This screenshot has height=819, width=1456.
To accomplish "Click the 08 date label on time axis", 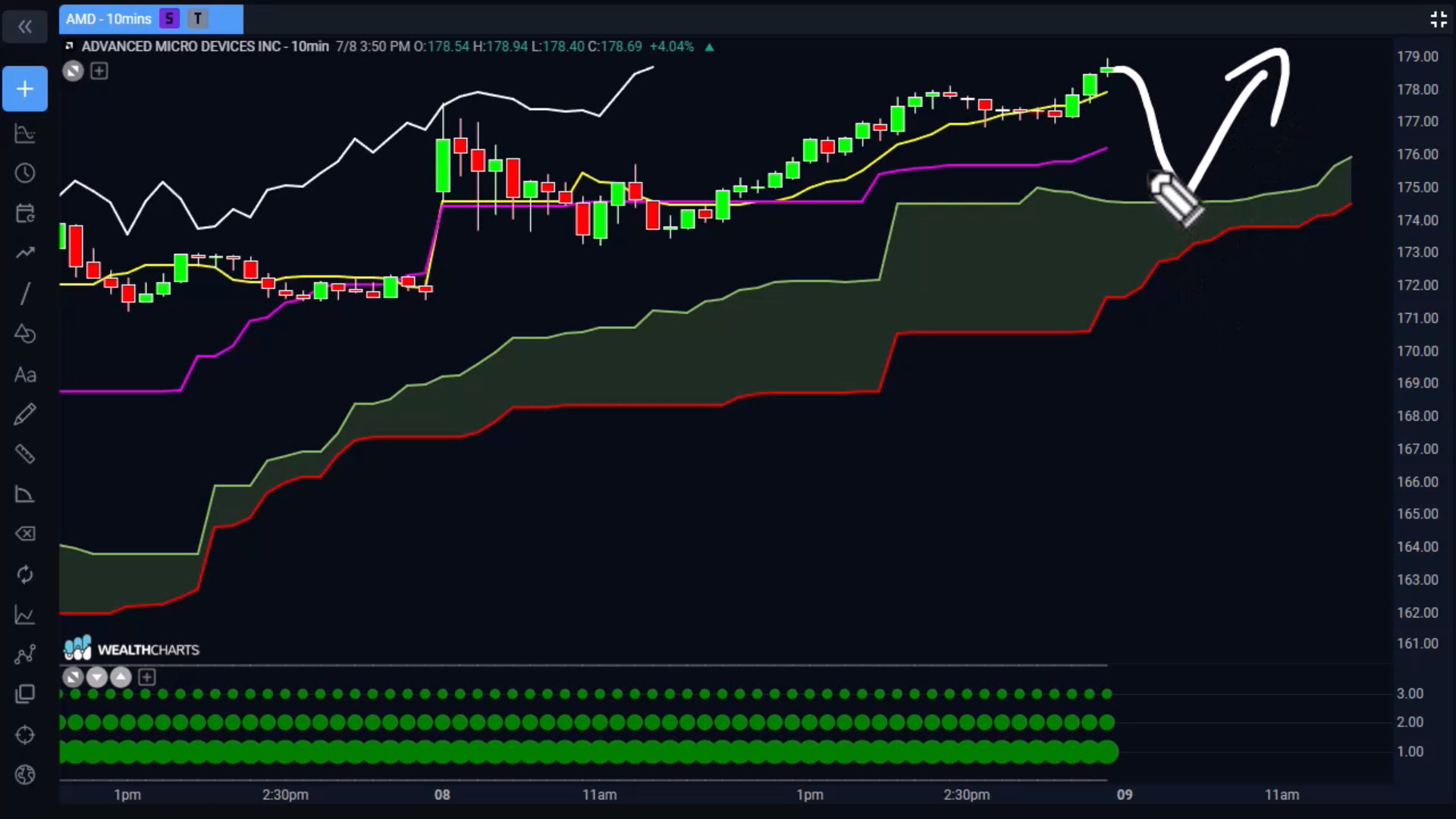I will click(x=442, y=795).
